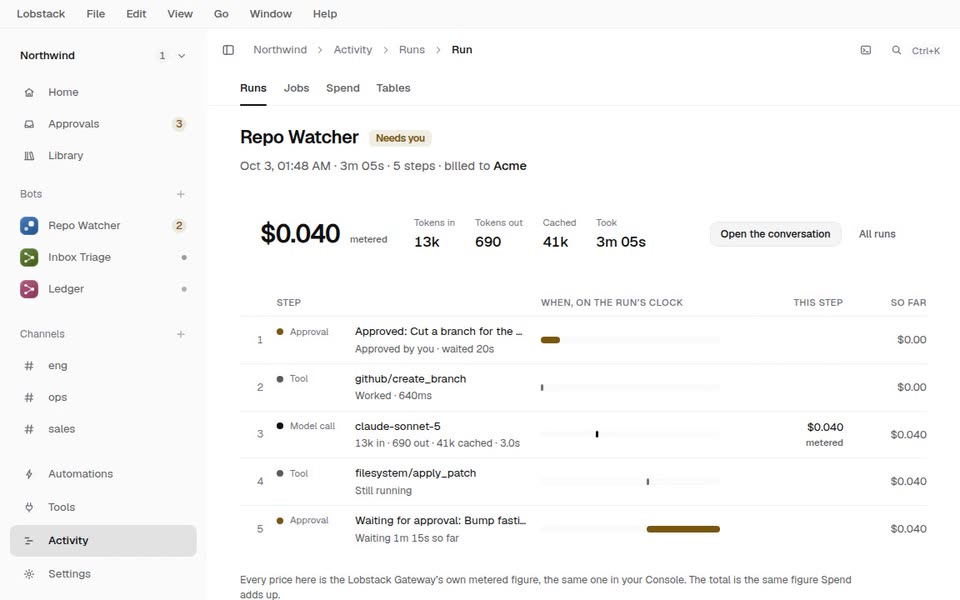Open Home in the sidebar
The height and width of the screenshot is (600, 960).
[x=103, y=92]
